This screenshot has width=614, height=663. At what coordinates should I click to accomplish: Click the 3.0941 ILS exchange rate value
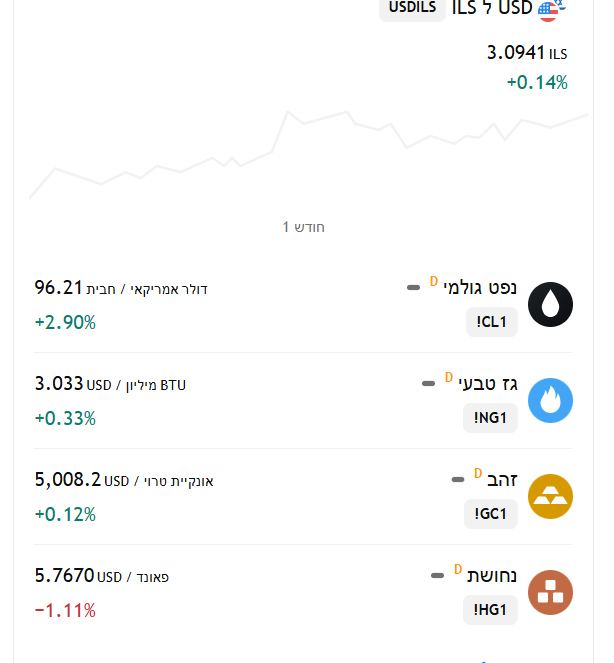(x=515, y=52)
